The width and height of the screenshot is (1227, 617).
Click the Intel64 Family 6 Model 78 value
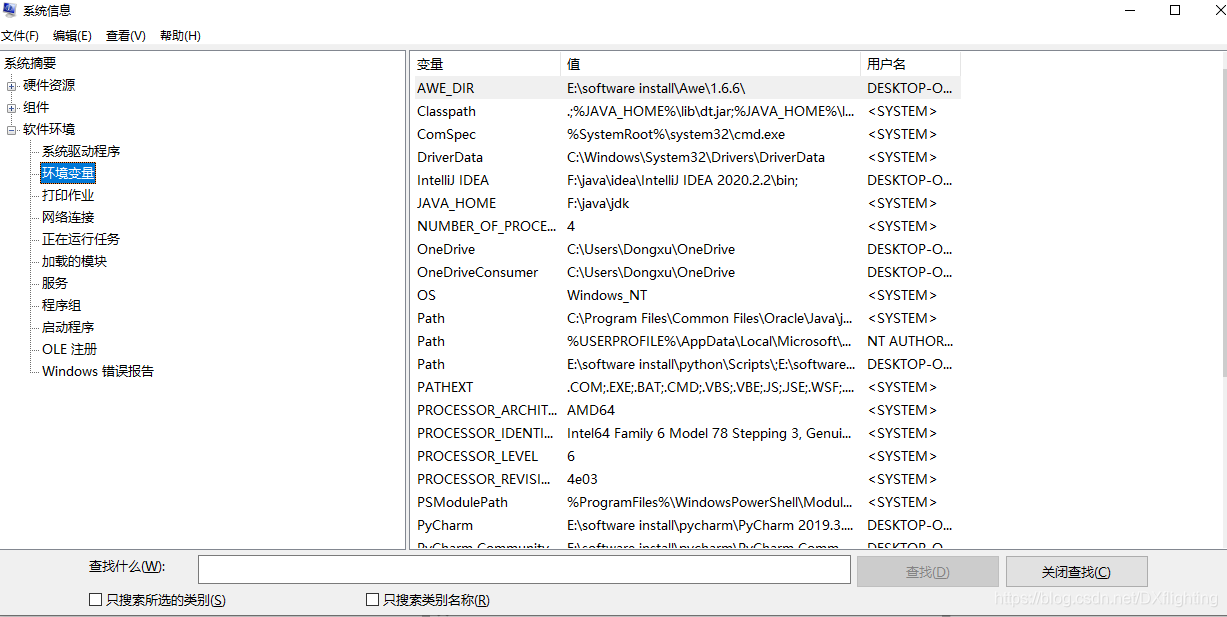click(x=710, y=433)
